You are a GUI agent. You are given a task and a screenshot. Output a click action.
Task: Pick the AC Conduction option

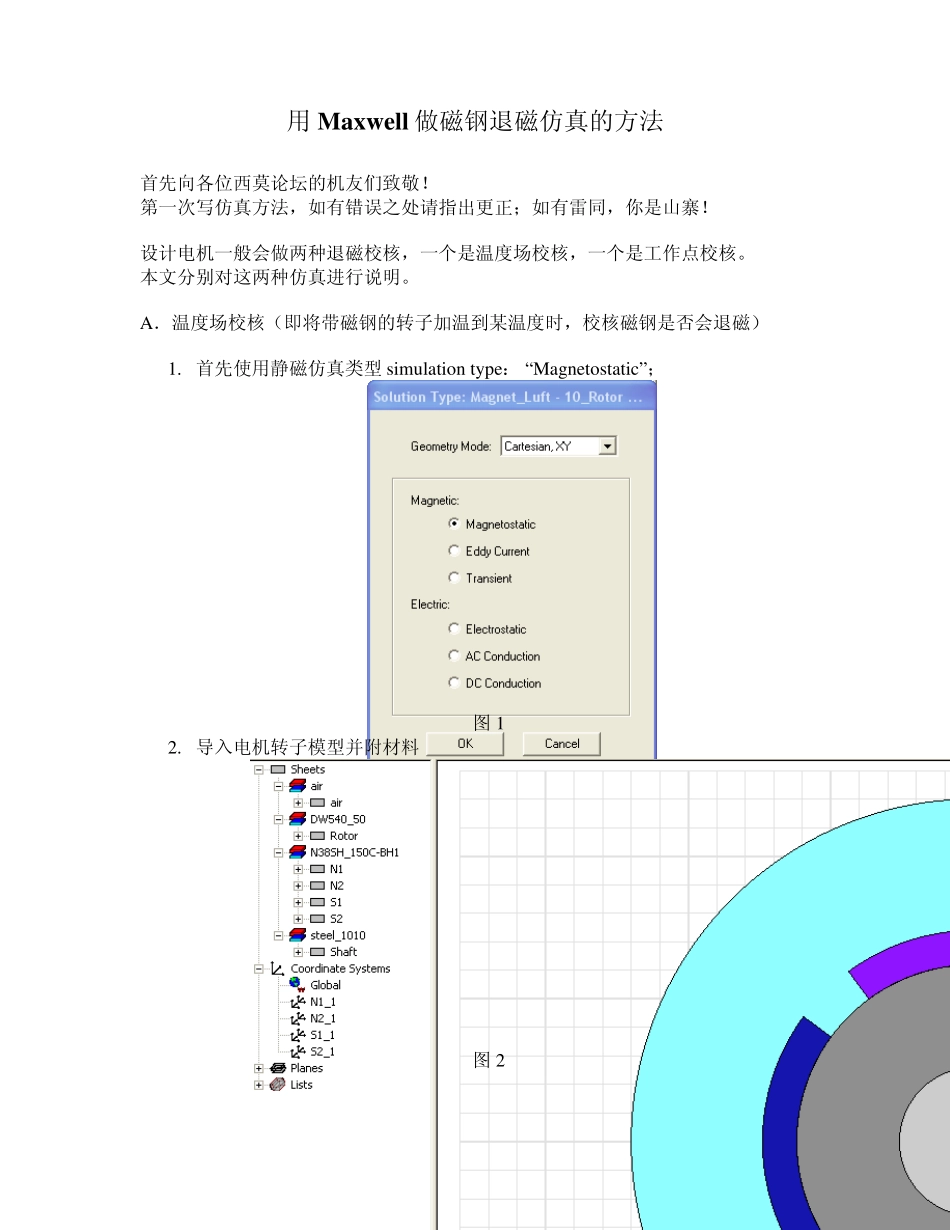click(454, 656)
